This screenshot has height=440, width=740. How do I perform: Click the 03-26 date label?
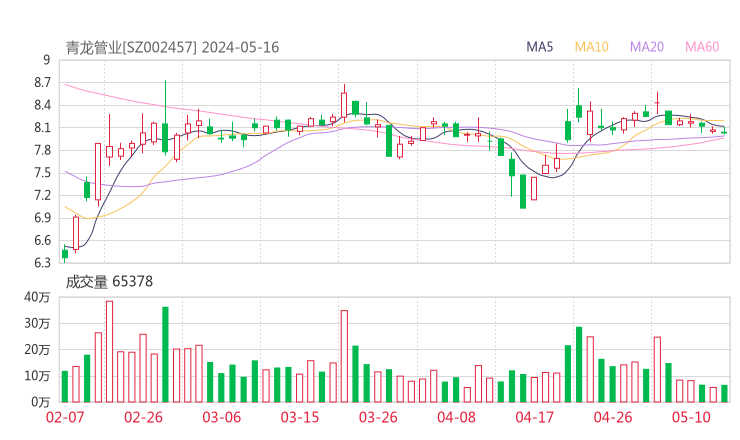coord(378,417)
